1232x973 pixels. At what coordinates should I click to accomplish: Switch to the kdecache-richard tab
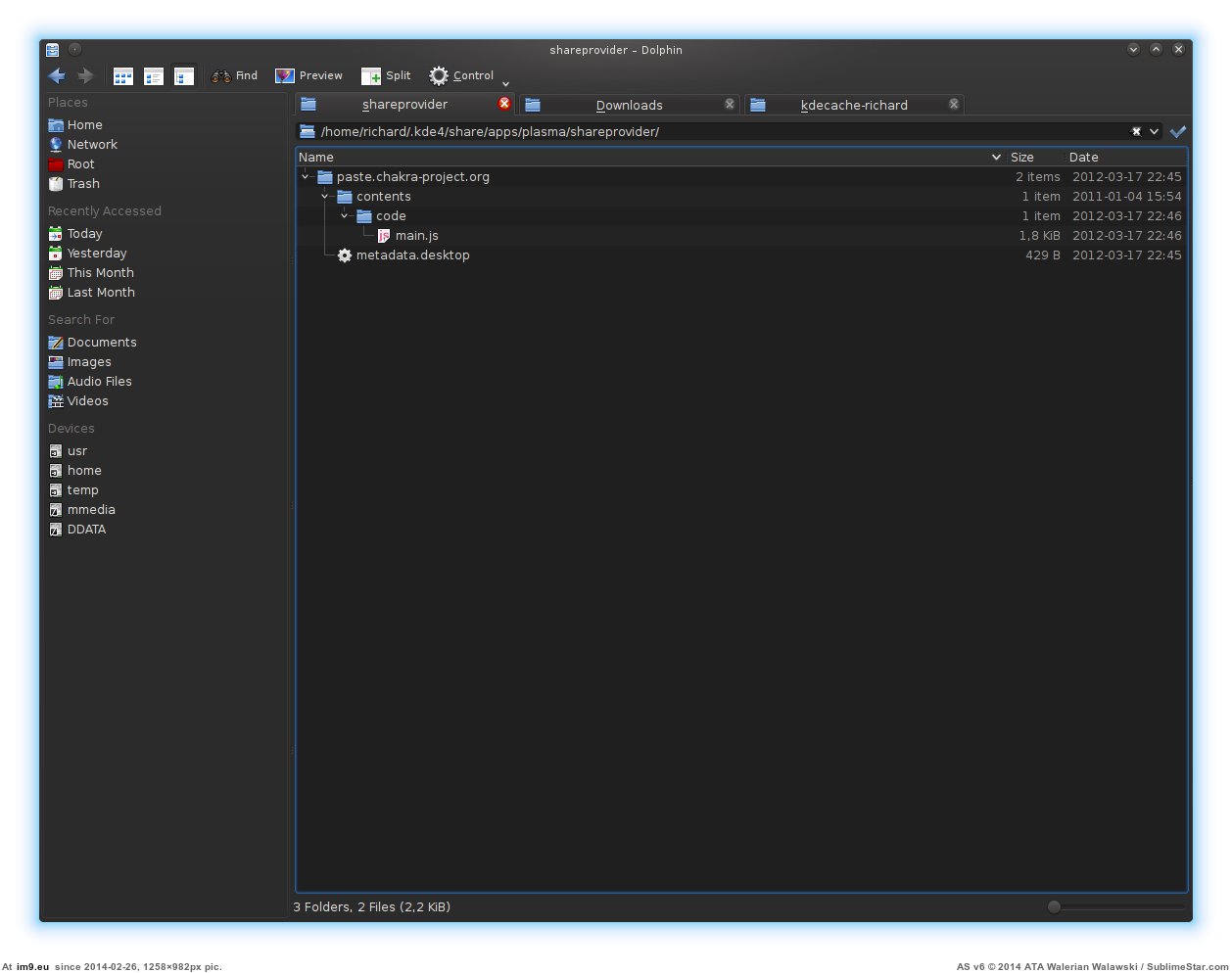853,105
